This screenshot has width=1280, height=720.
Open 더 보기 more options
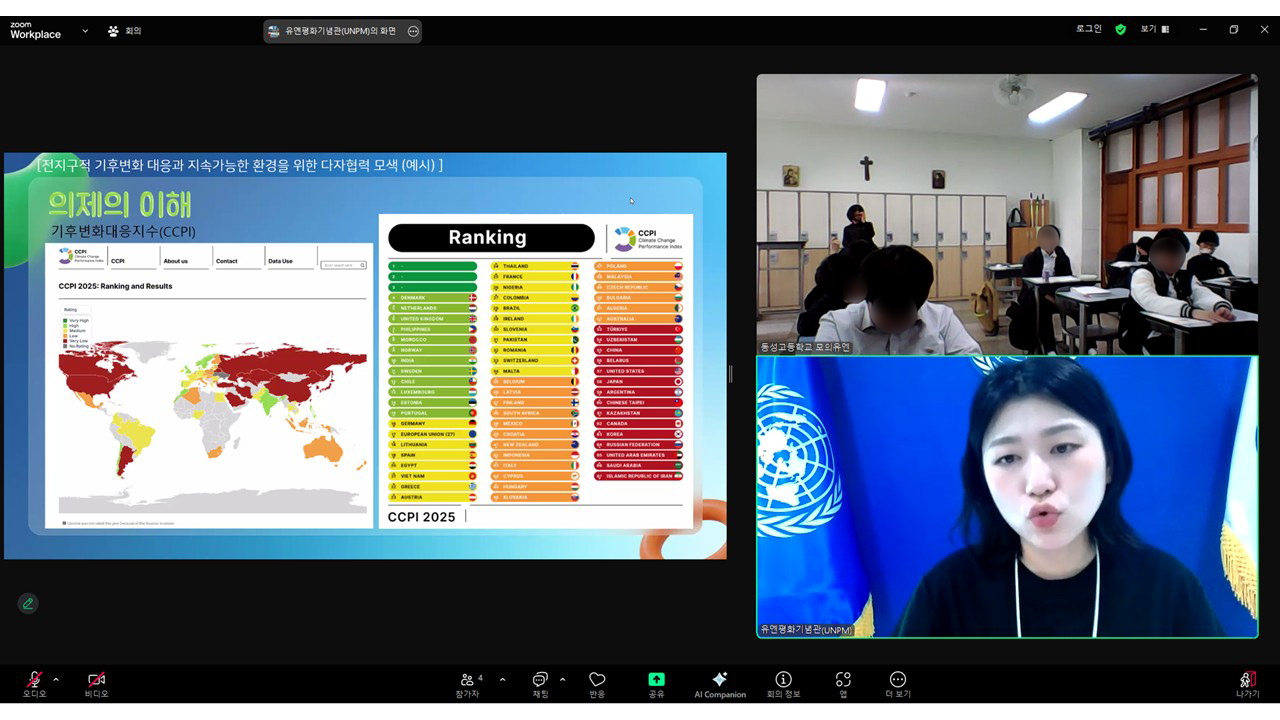pos(898,681)
